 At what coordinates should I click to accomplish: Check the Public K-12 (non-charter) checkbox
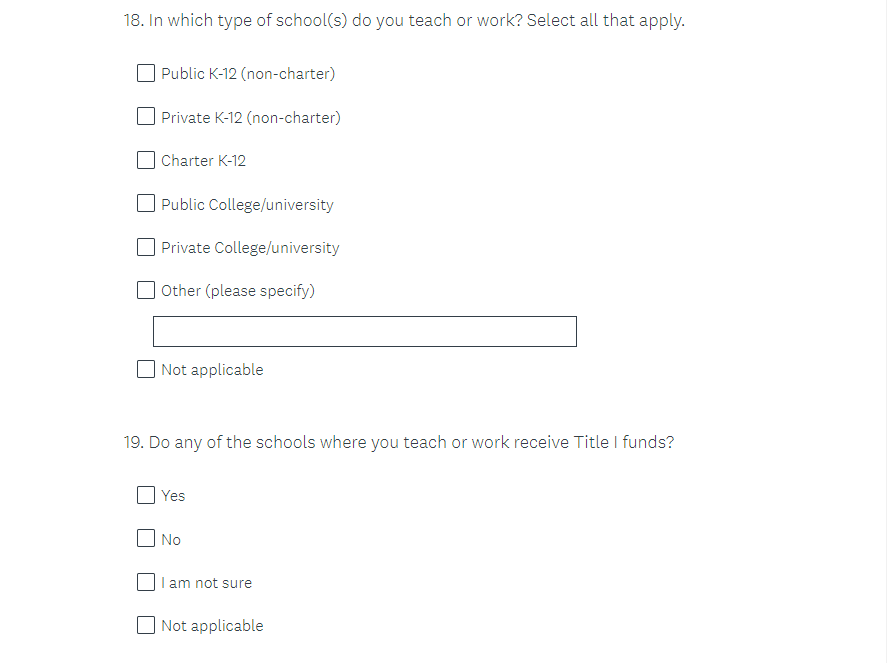point(146,73)
